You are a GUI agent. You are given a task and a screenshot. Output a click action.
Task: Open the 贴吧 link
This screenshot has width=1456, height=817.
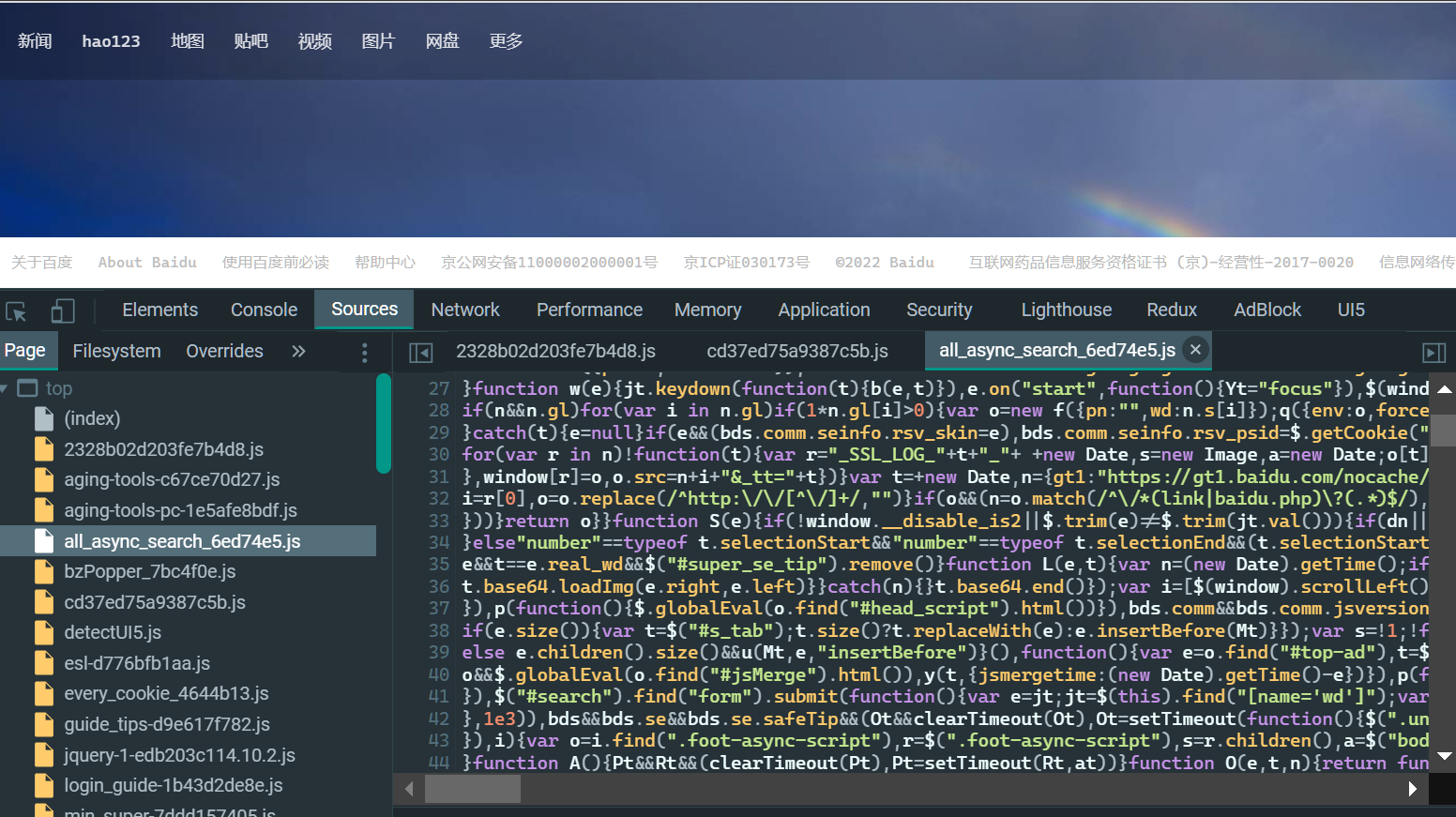pyautogui.click(x=251, y=41)
